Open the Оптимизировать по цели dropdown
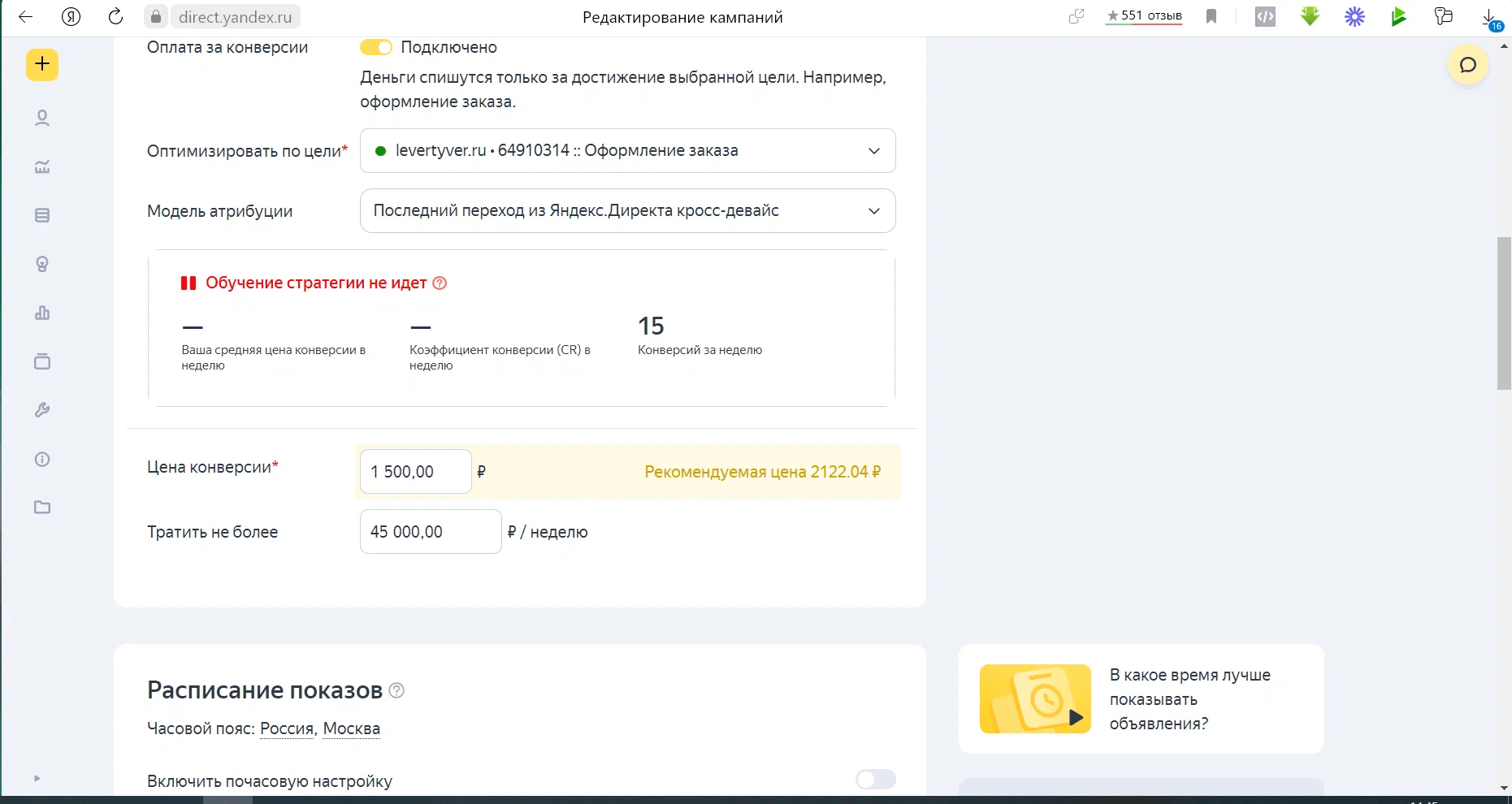This screenshot has width=1512, height=804. 627,150
